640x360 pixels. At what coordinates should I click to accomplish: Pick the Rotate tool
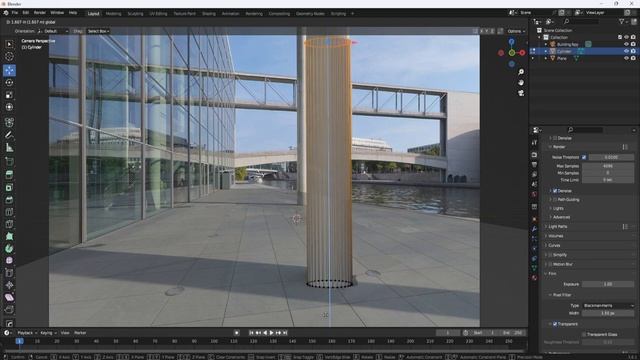[9, 82]
